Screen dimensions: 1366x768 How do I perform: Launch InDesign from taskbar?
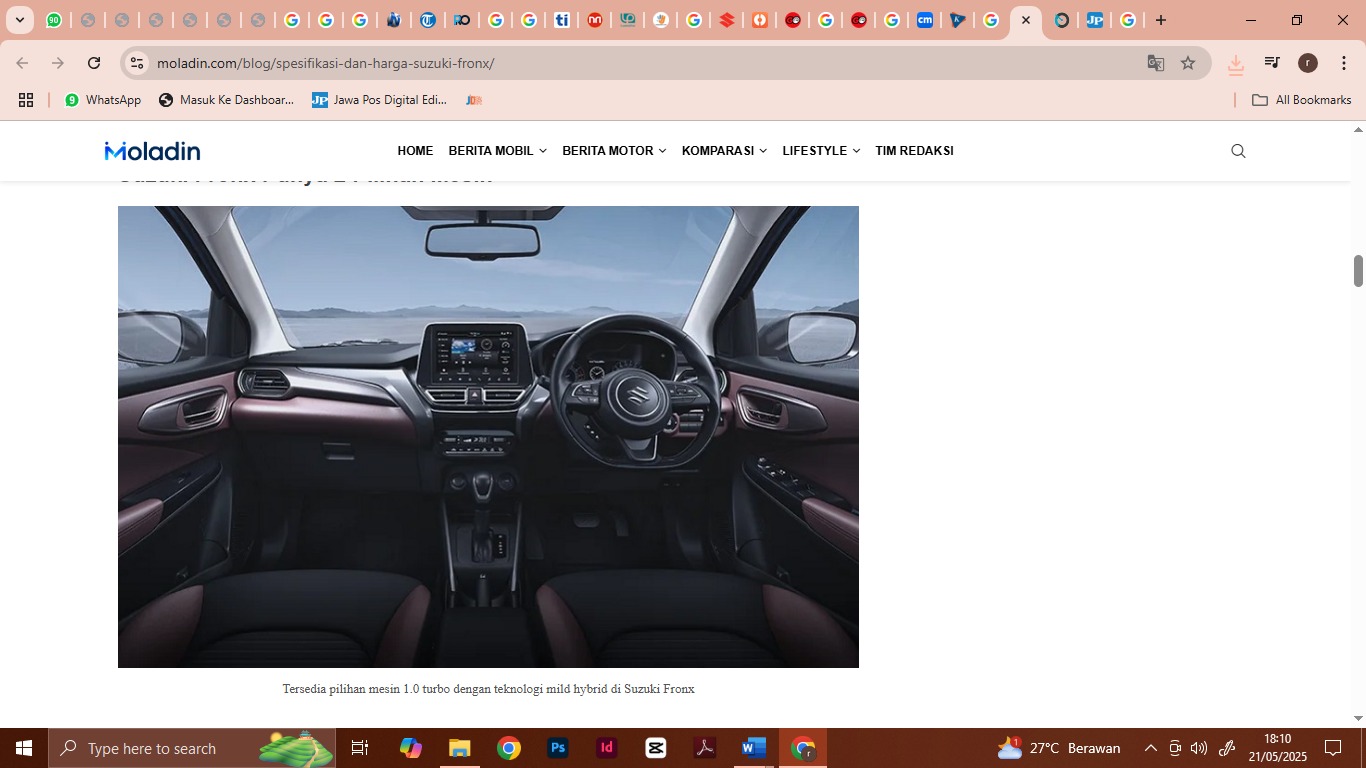tap(607, 748)
